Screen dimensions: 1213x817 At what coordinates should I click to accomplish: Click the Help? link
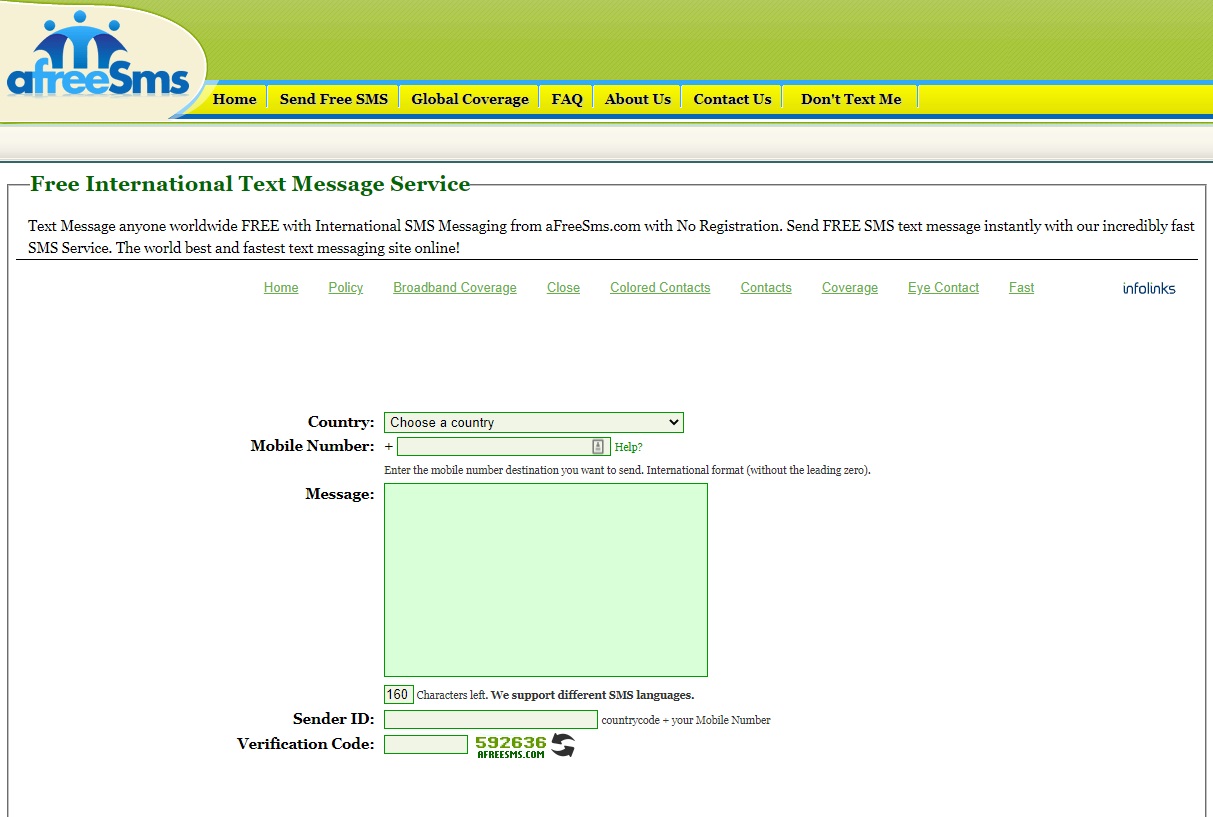click(x=628, y=447)
